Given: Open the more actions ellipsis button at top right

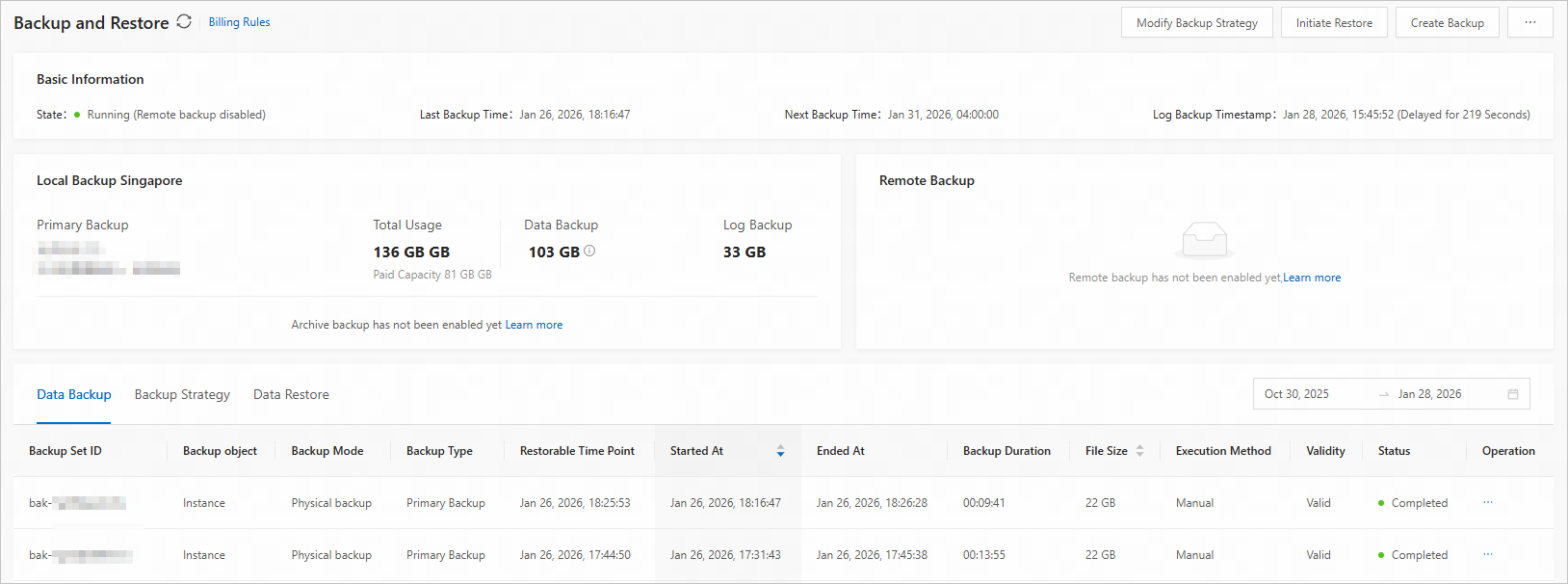Looking at the screenshot, I should (1529, 22).
